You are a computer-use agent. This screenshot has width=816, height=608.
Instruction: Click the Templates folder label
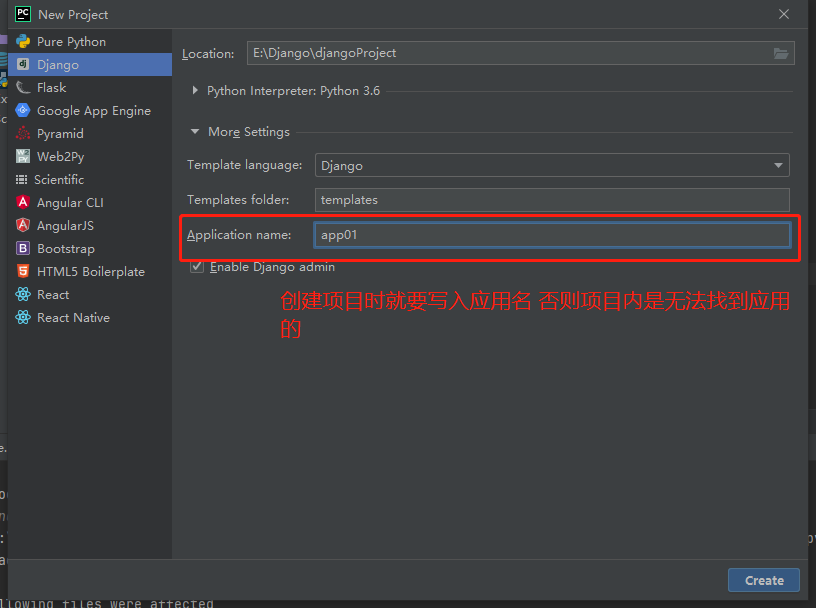pos(238,200)
